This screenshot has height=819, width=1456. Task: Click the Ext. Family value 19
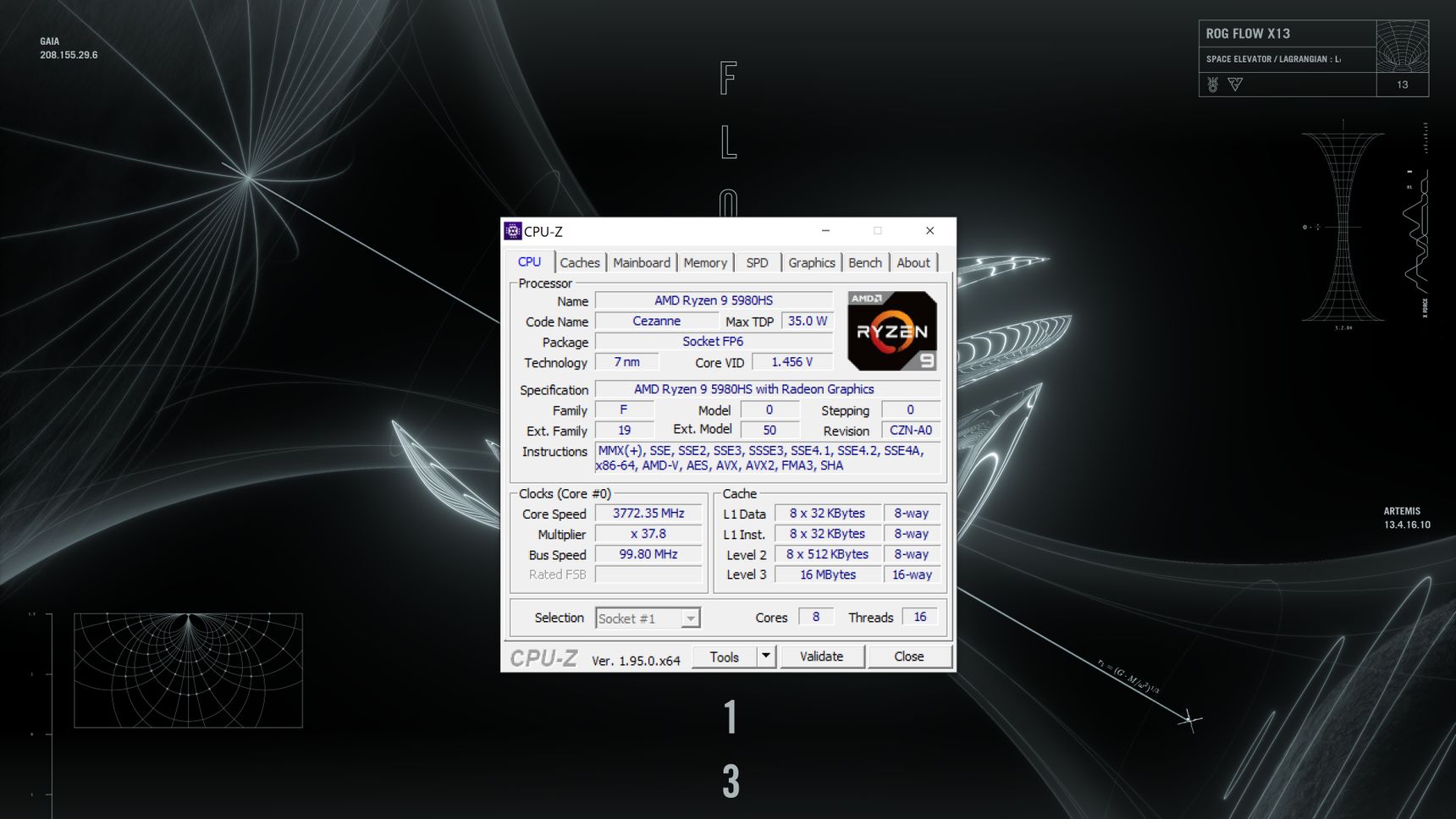tap(624, 430)
